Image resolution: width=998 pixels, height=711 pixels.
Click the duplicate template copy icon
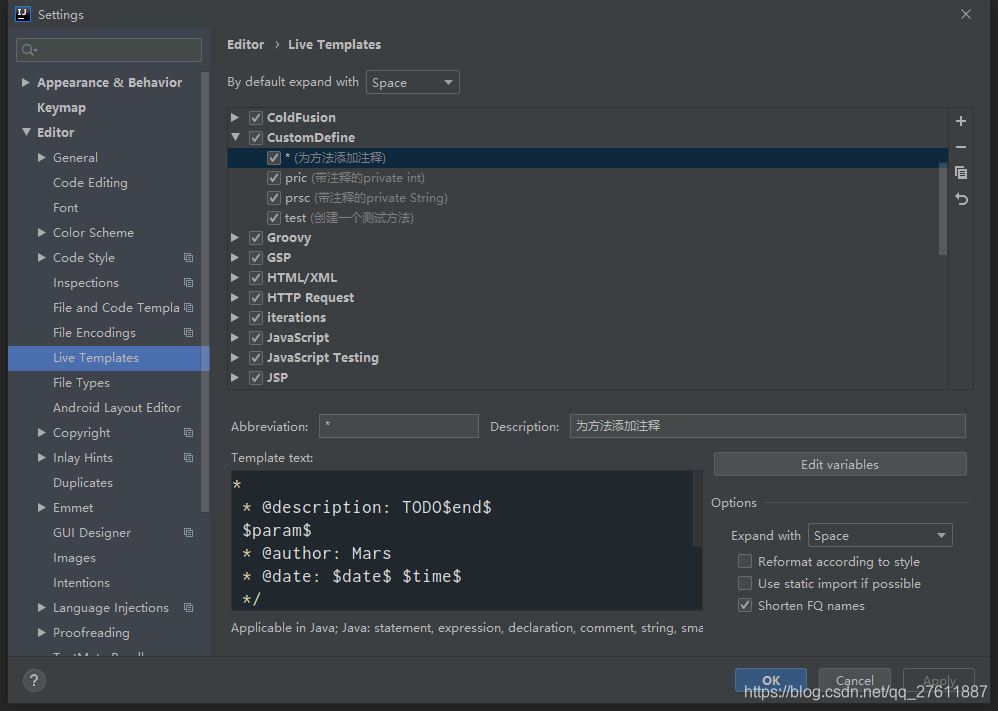(x=961, y=172)
